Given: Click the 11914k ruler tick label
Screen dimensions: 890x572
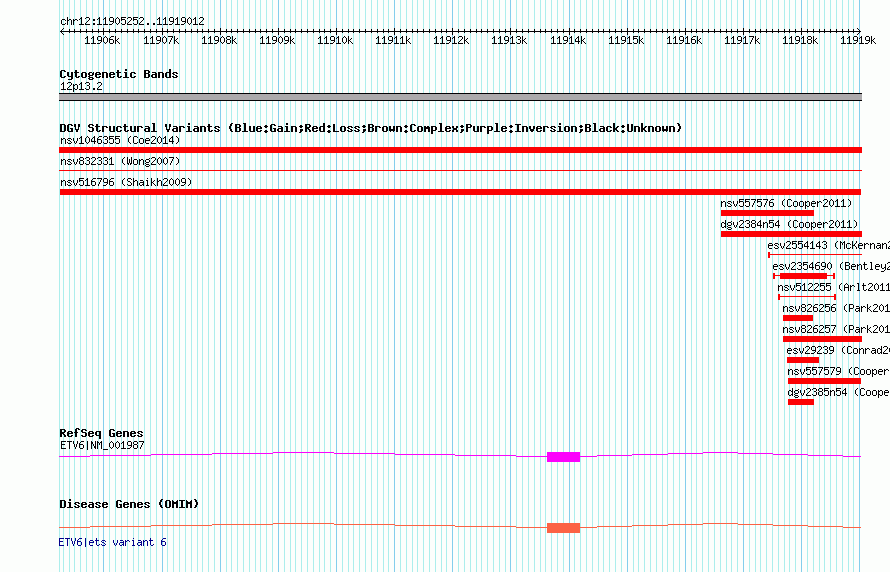Looking at the screenshot, I should point(568,40).
